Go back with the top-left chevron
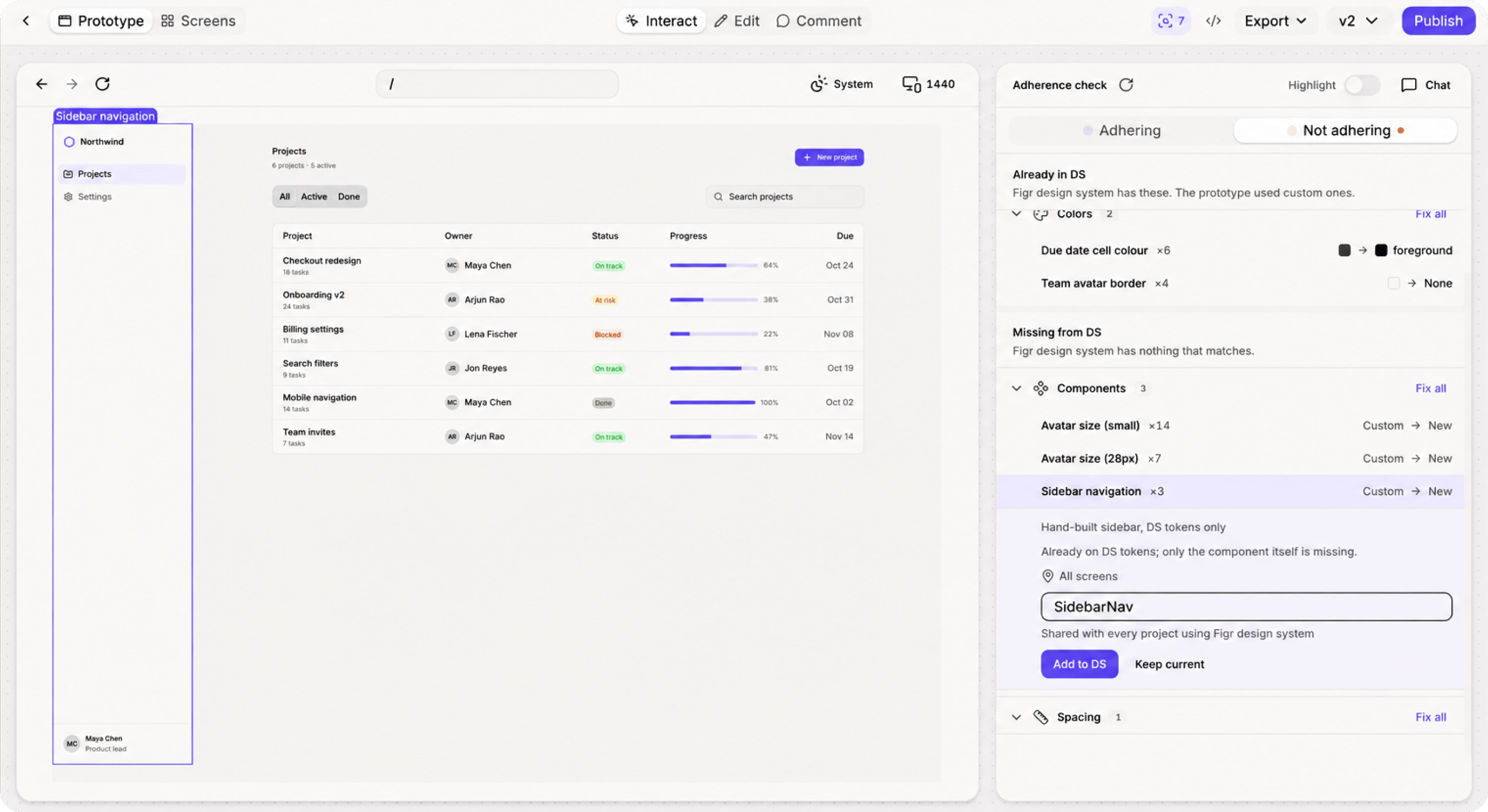Image resolution: width=1488 pixels, height=812 pixels. 26,21
